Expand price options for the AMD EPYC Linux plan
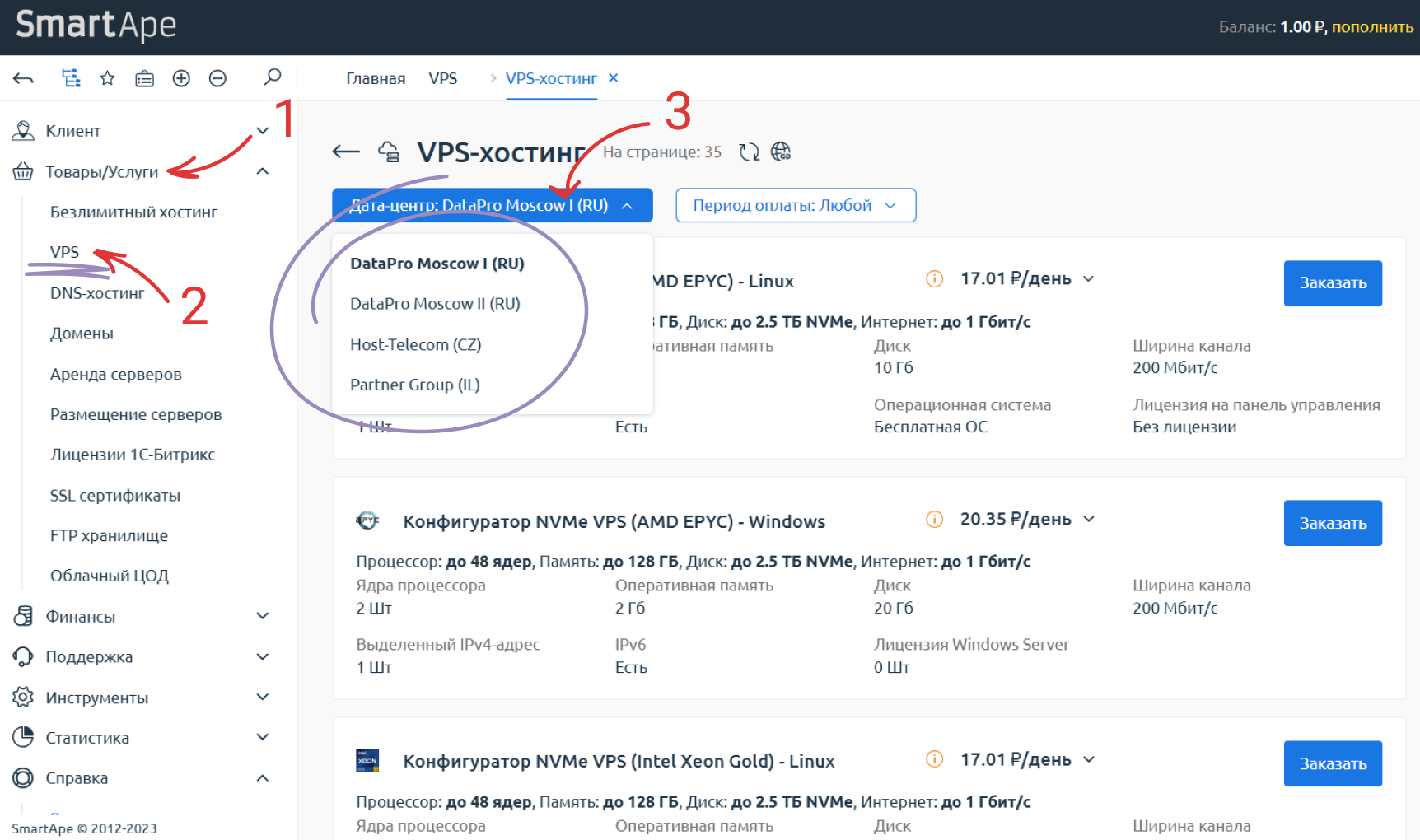 tap(1089, 278)
